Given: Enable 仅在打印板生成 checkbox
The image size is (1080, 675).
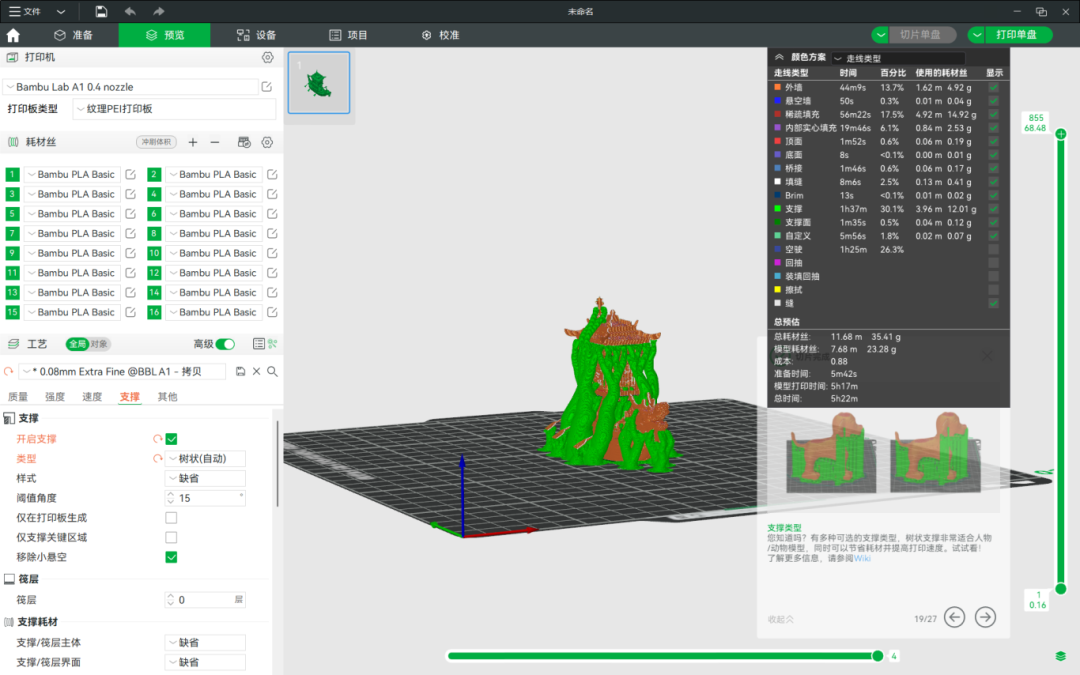Looking at the screenshot, I should click(x=172, y=517).
